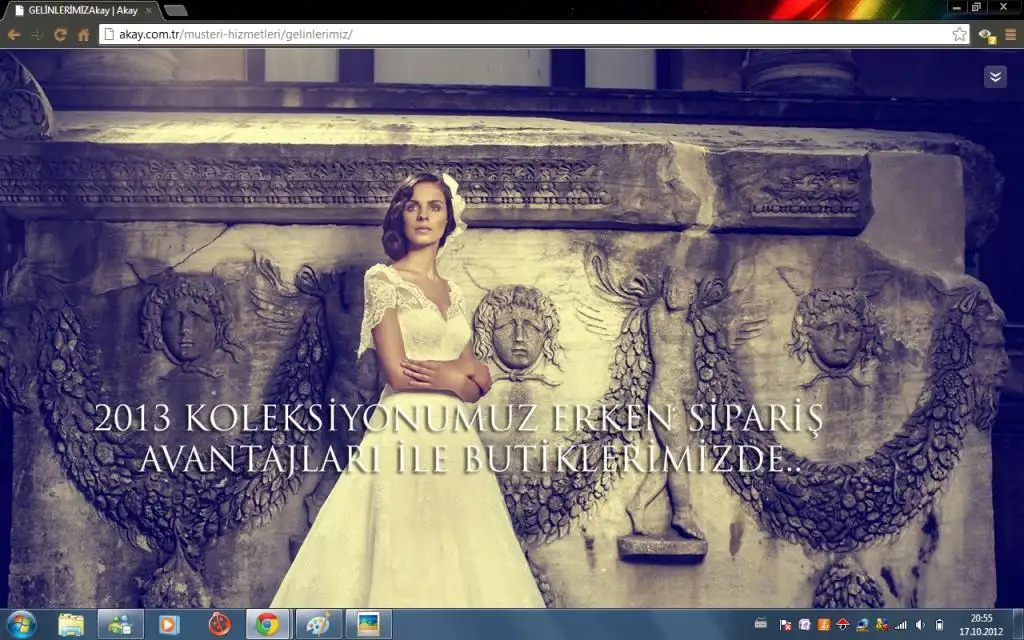View site information via page icon
The height and width of the screenshot is (640, 1024).
pyautogui.click(x=110, y=35)
